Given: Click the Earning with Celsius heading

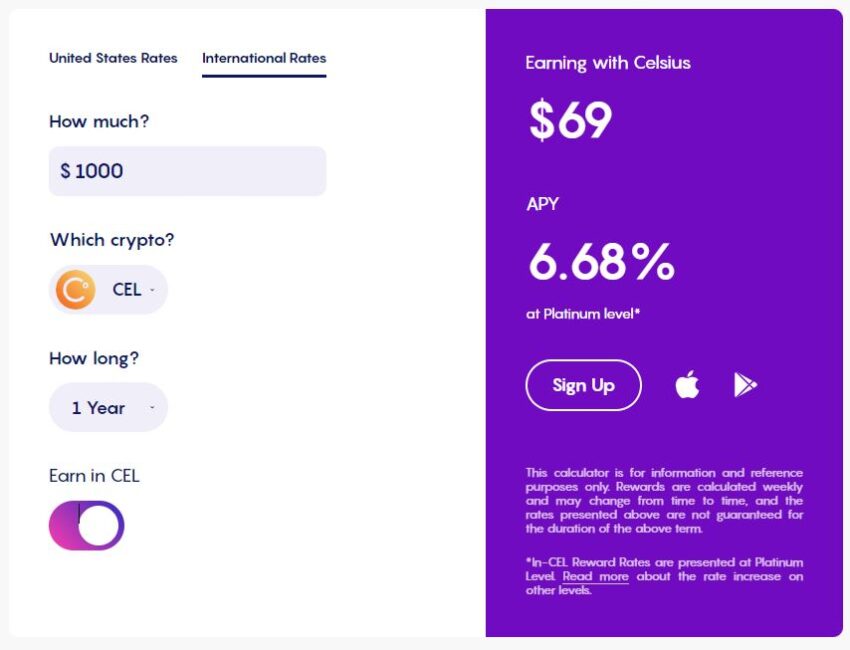Looking at the screenshot, I should coord(608,63).
